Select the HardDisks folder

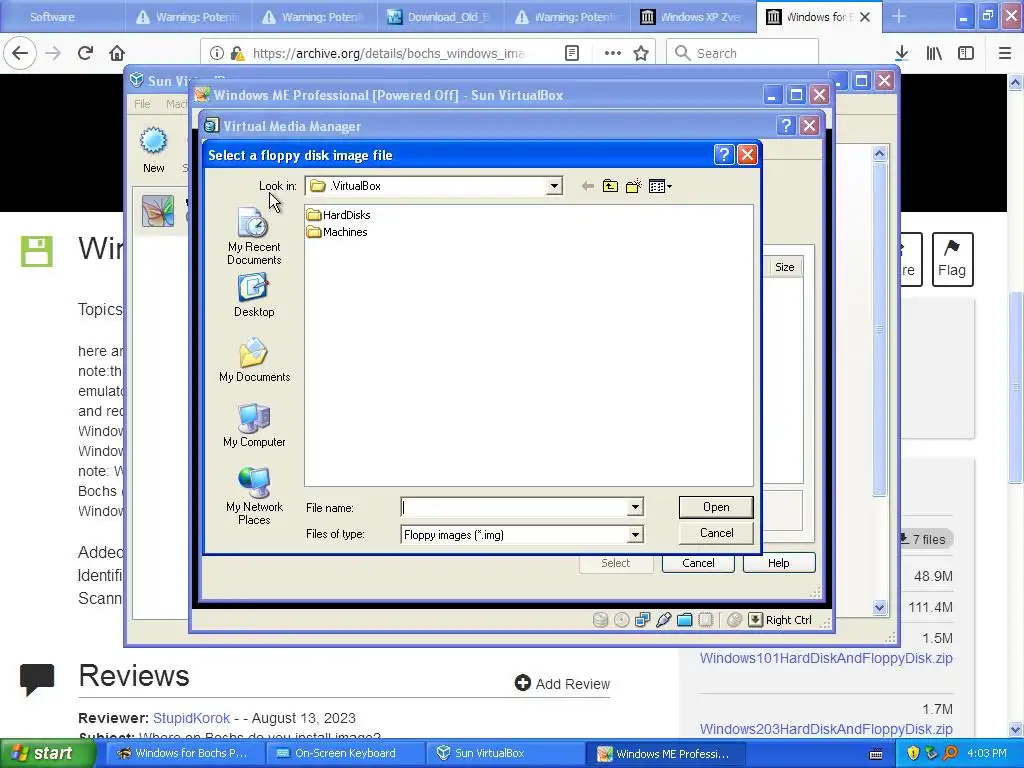point(339,215)
